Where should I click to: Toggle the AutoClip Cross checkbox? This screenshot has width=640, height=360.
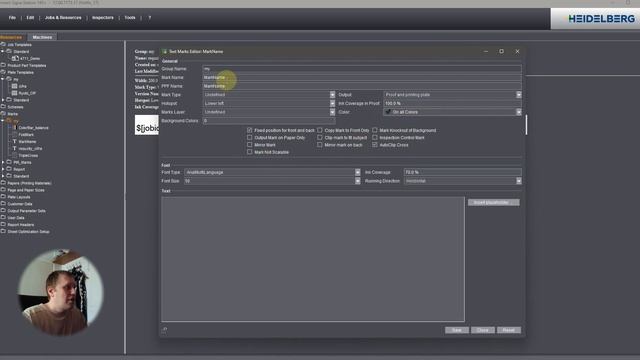coord(375,145)
